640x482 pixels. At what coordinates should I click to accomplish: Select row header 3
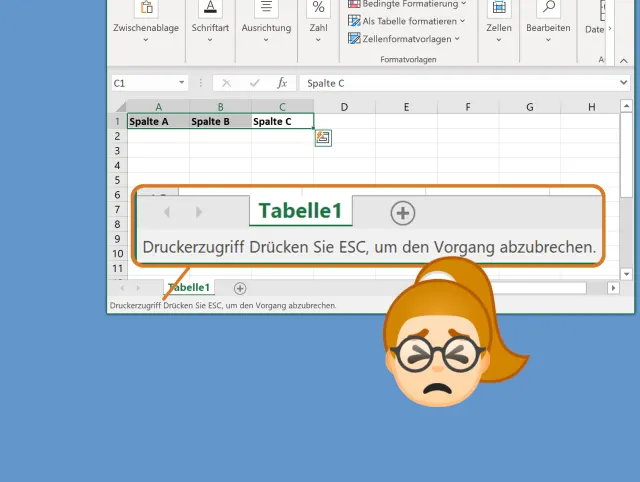point(117,150)
